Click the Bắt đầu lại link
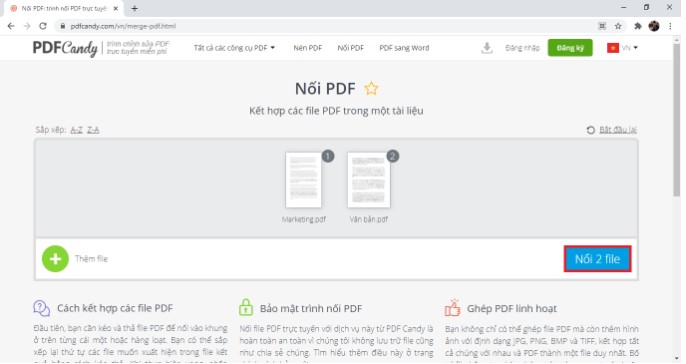Screen dimensions: 686x364 tap(618, 130)
